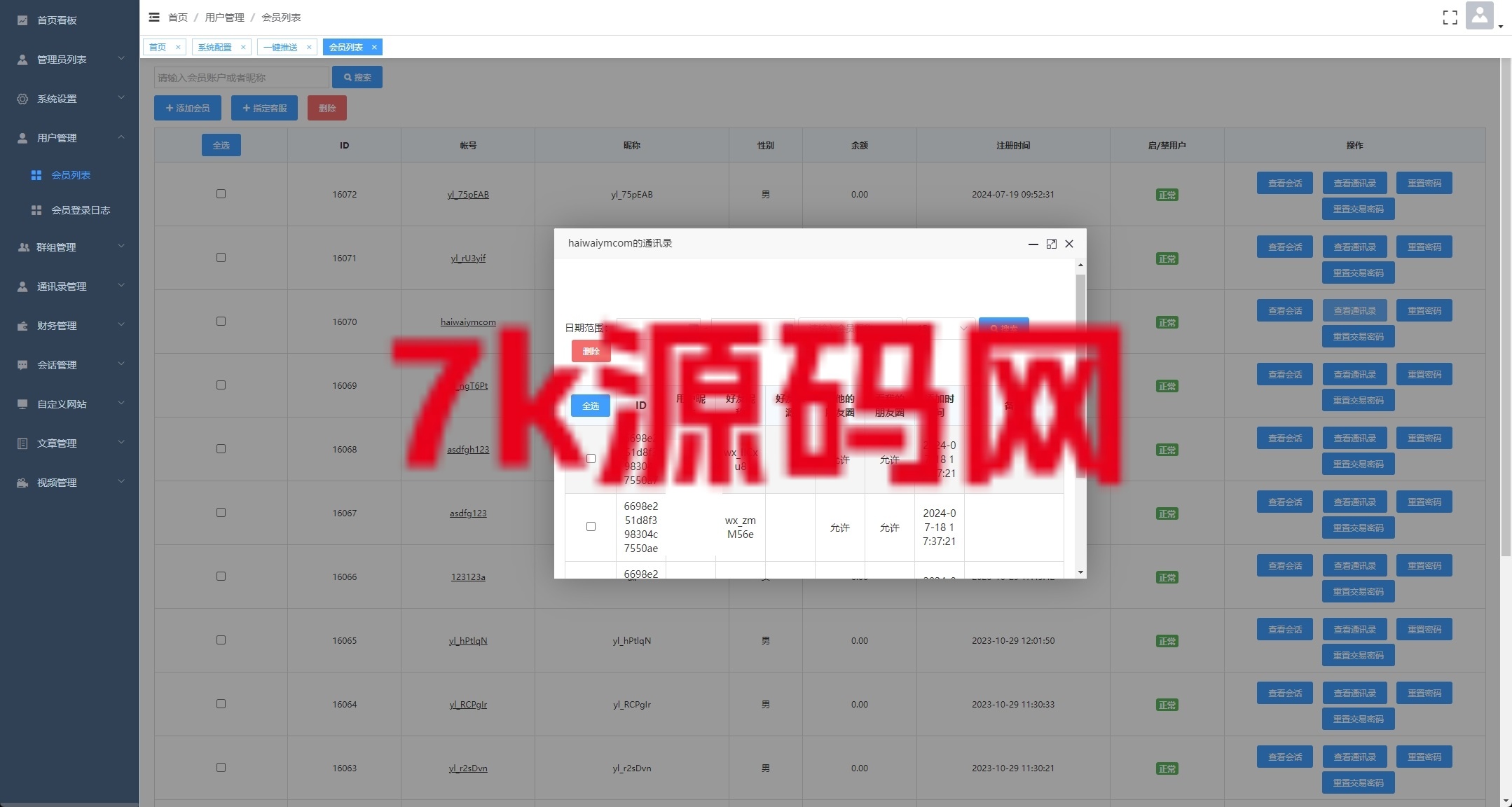Open the user avatar menu

pyautogui.click(x=1480, y=15)
